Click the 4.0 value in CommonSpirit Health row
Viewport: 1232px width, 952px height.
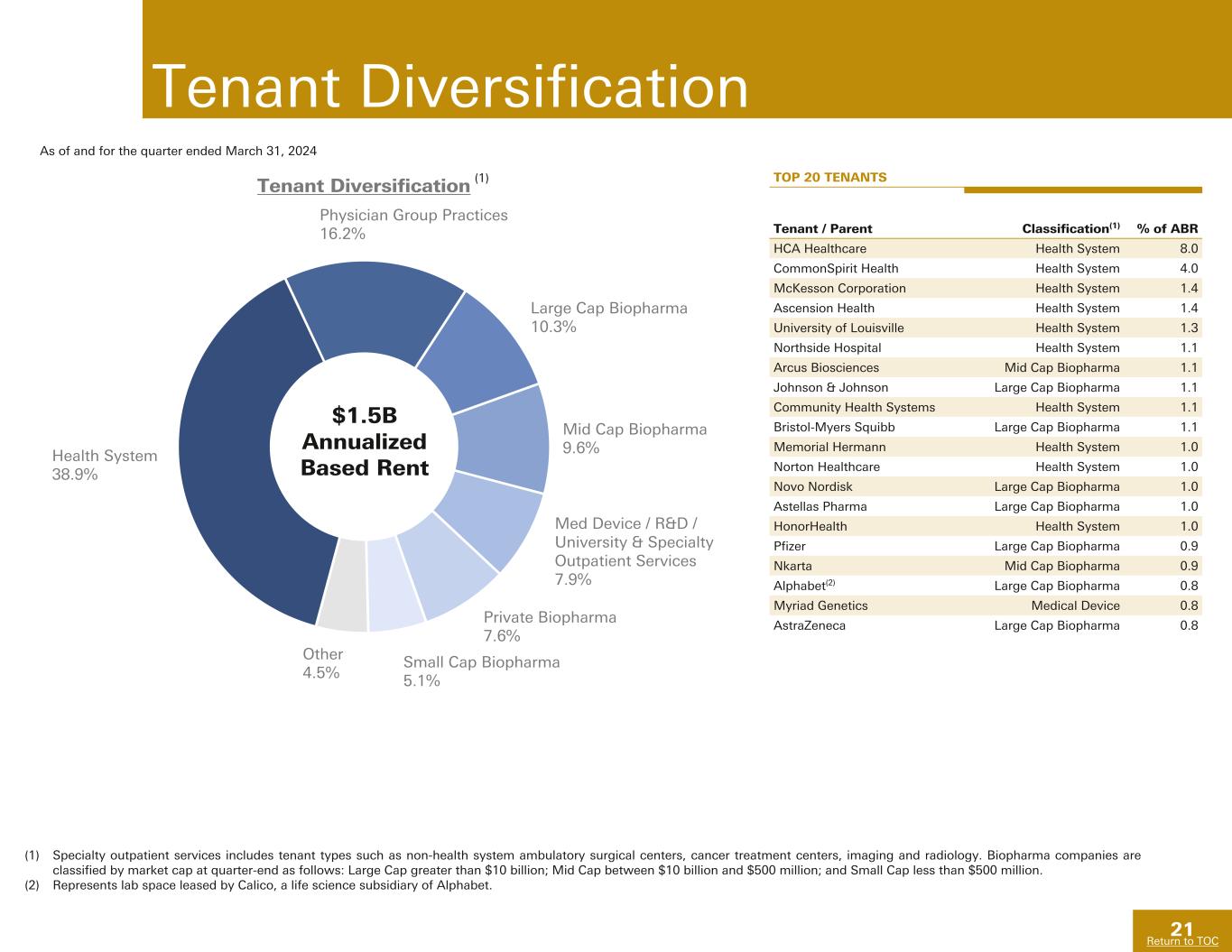coord(1190,268)
